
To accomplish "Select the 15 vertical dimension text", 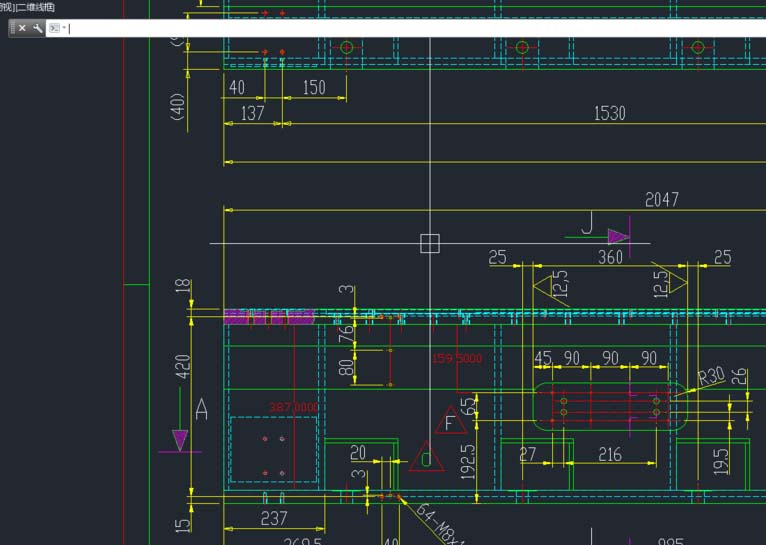I will pos(182,525).
